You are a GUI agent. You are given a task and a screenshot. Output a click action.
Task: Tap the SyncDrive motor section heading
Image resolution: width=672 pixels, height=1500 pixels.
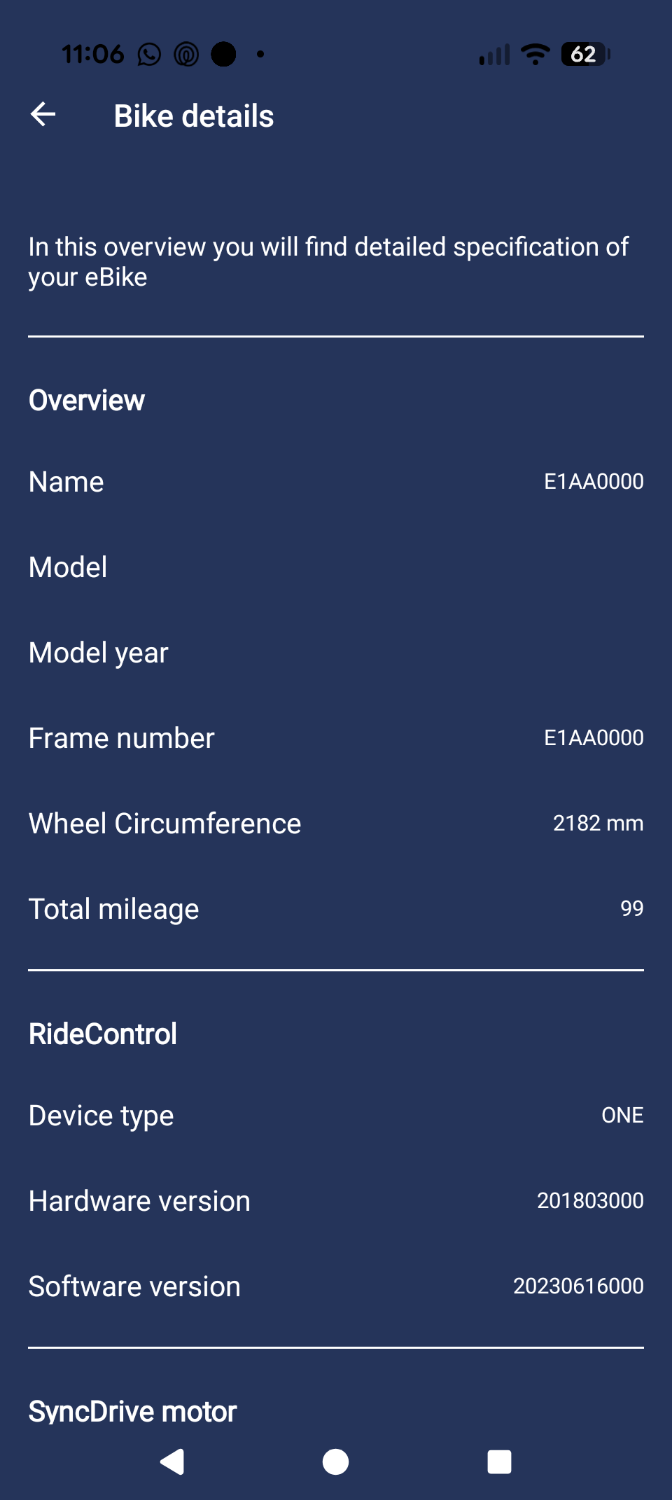(x=133, y=1412)
